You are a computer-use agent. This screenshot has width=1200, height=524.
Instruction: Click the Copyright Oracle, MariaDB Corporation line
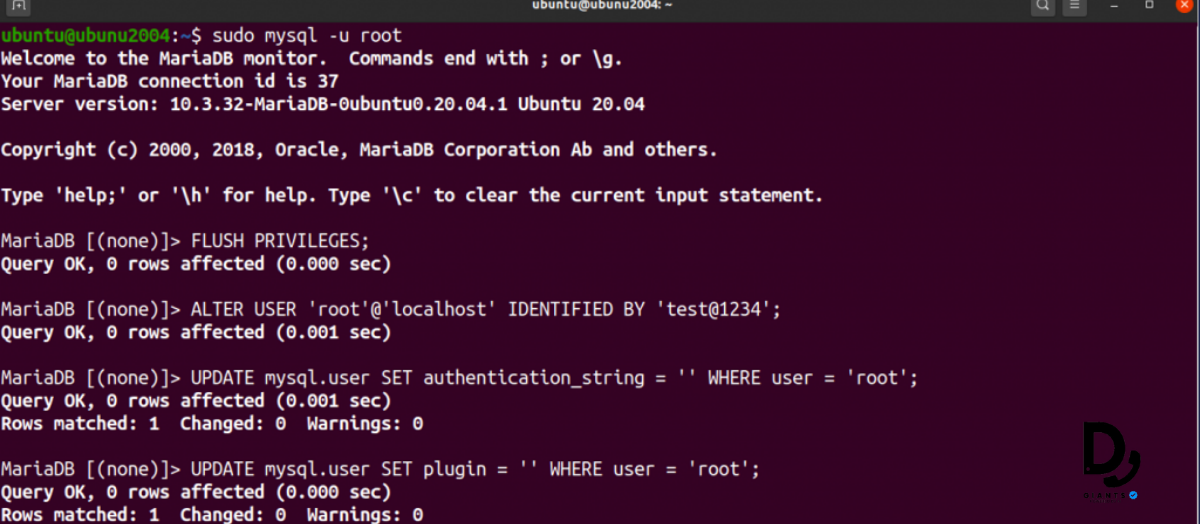pos(359,150)
